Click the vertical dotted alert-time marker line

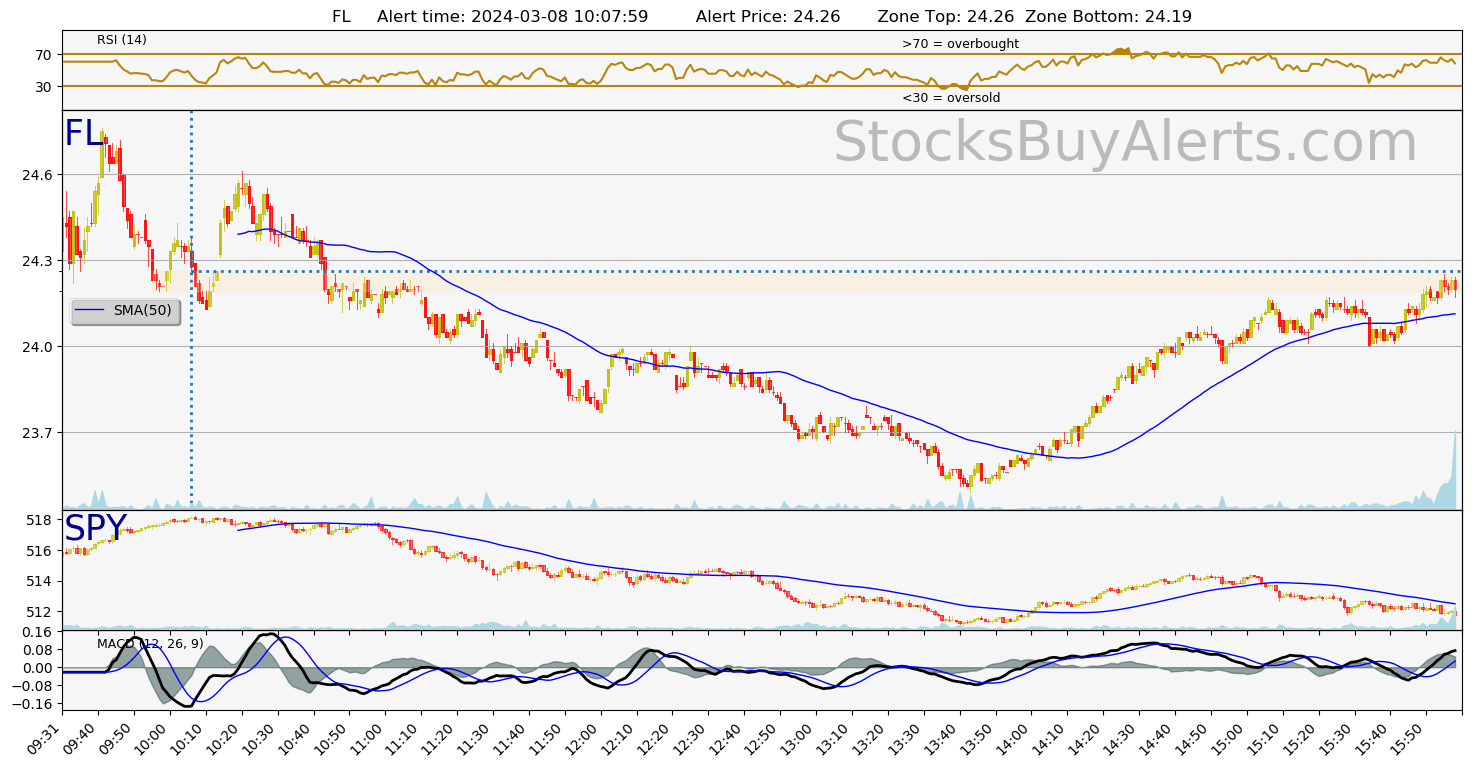coord(191,310)
